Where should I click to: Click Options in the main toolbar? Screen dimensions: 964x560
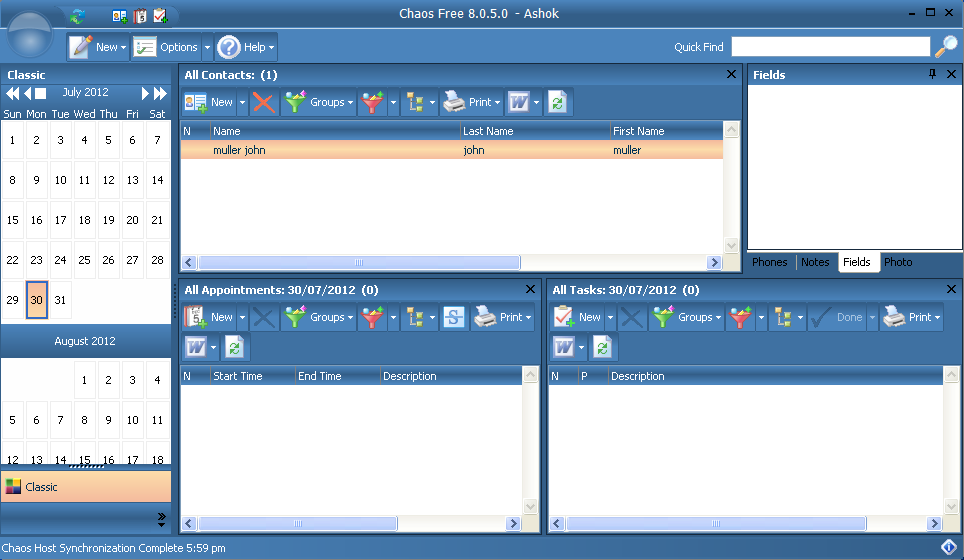coord(167,47)
